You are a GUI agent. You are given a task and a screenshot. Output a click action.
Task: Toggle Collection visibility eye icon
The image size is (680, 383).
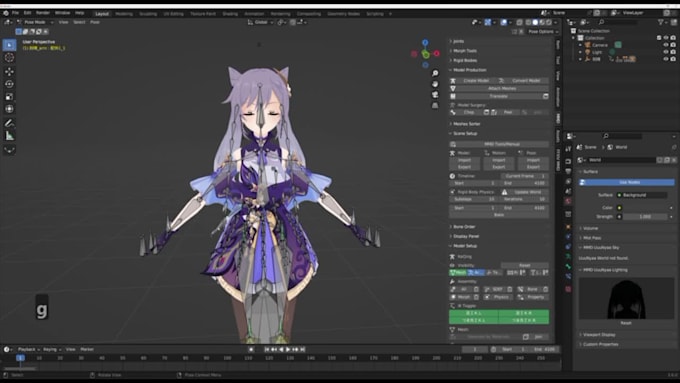[666, 38]
